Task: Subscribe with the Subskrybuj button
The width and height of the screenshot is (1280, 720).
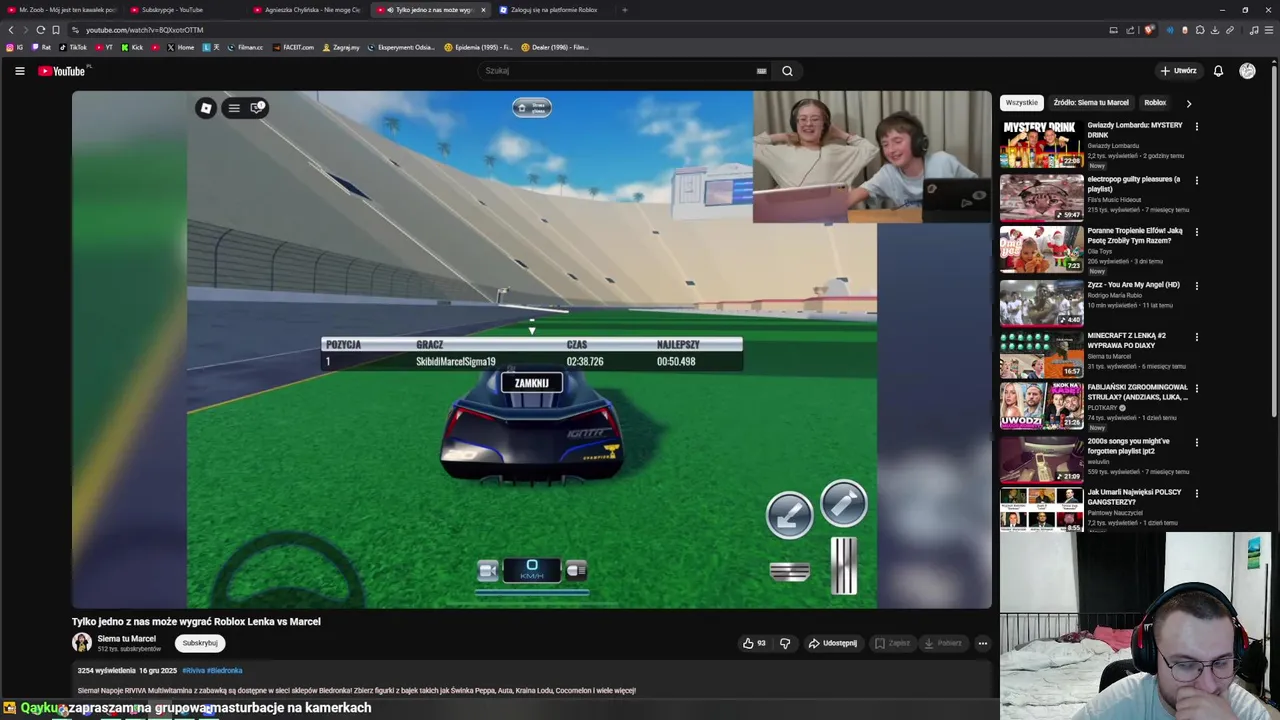Action: point(200,643)
